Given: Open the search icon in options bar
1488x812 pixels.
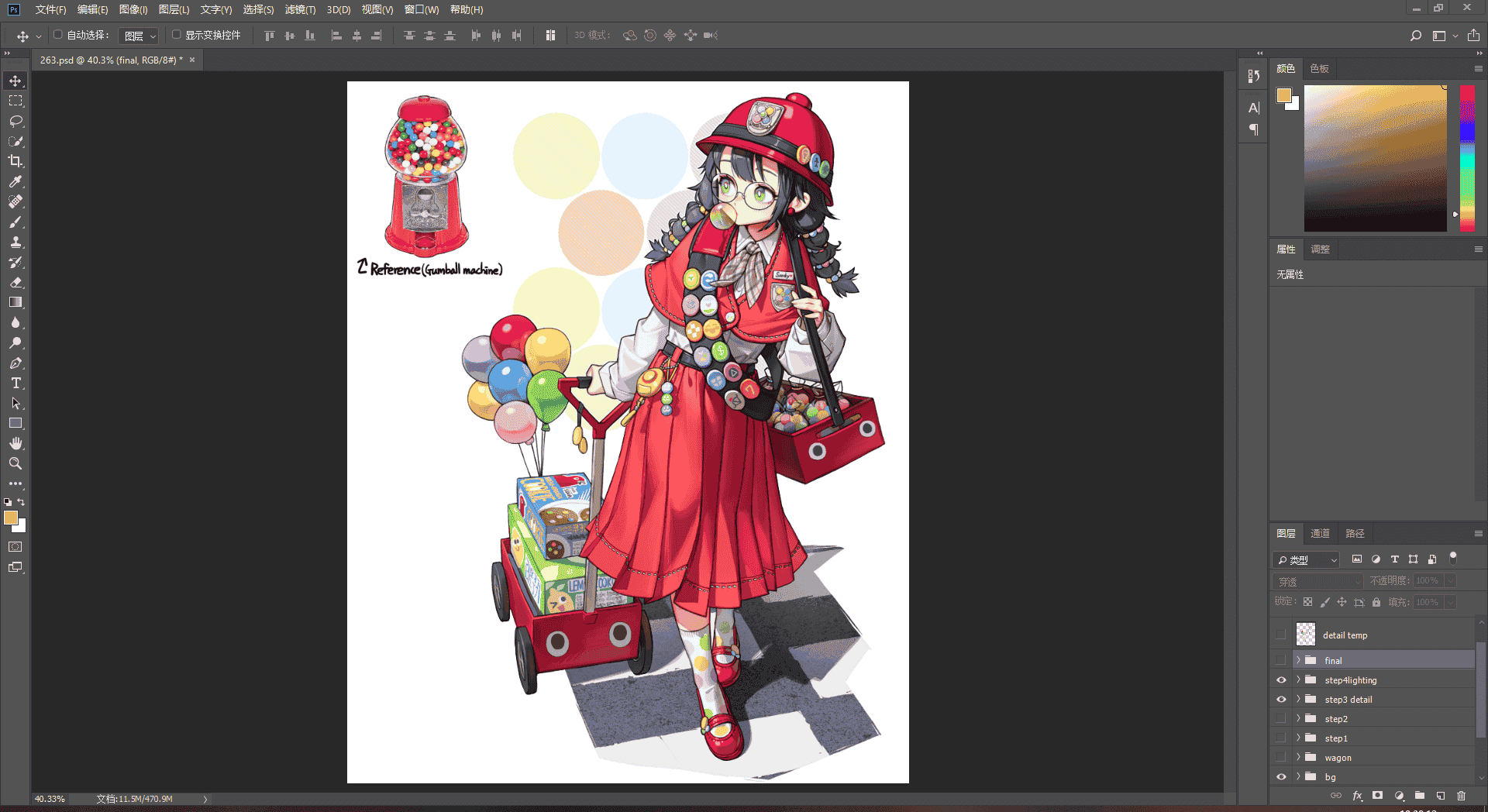Looking at the screenshot, I should click(x=1416, y=36).
